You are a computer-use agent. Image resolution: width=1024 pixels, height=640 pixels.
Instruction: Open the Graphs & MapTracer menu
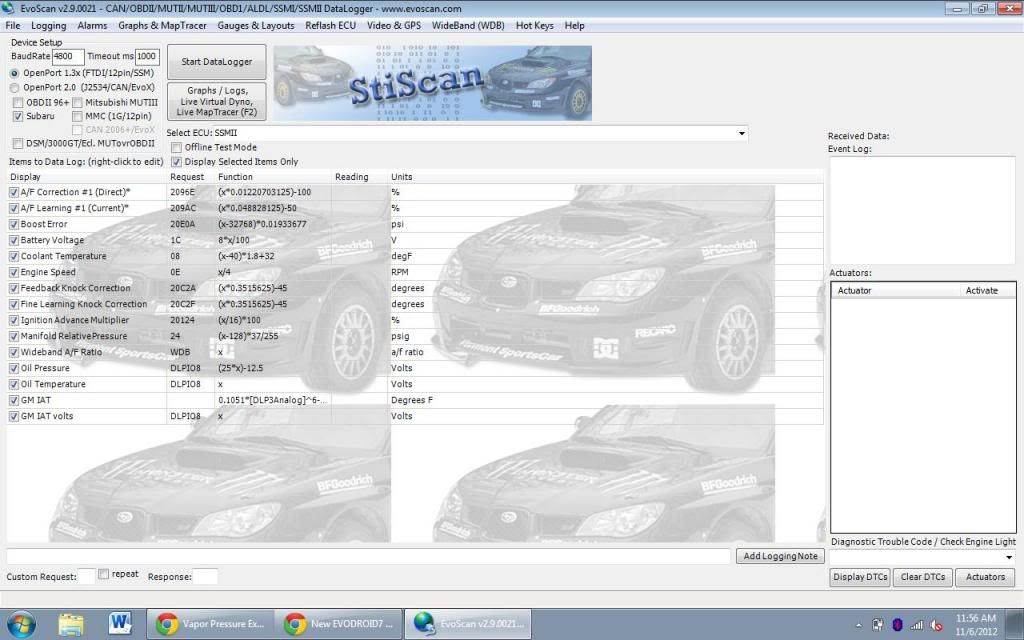click(162, 25)
